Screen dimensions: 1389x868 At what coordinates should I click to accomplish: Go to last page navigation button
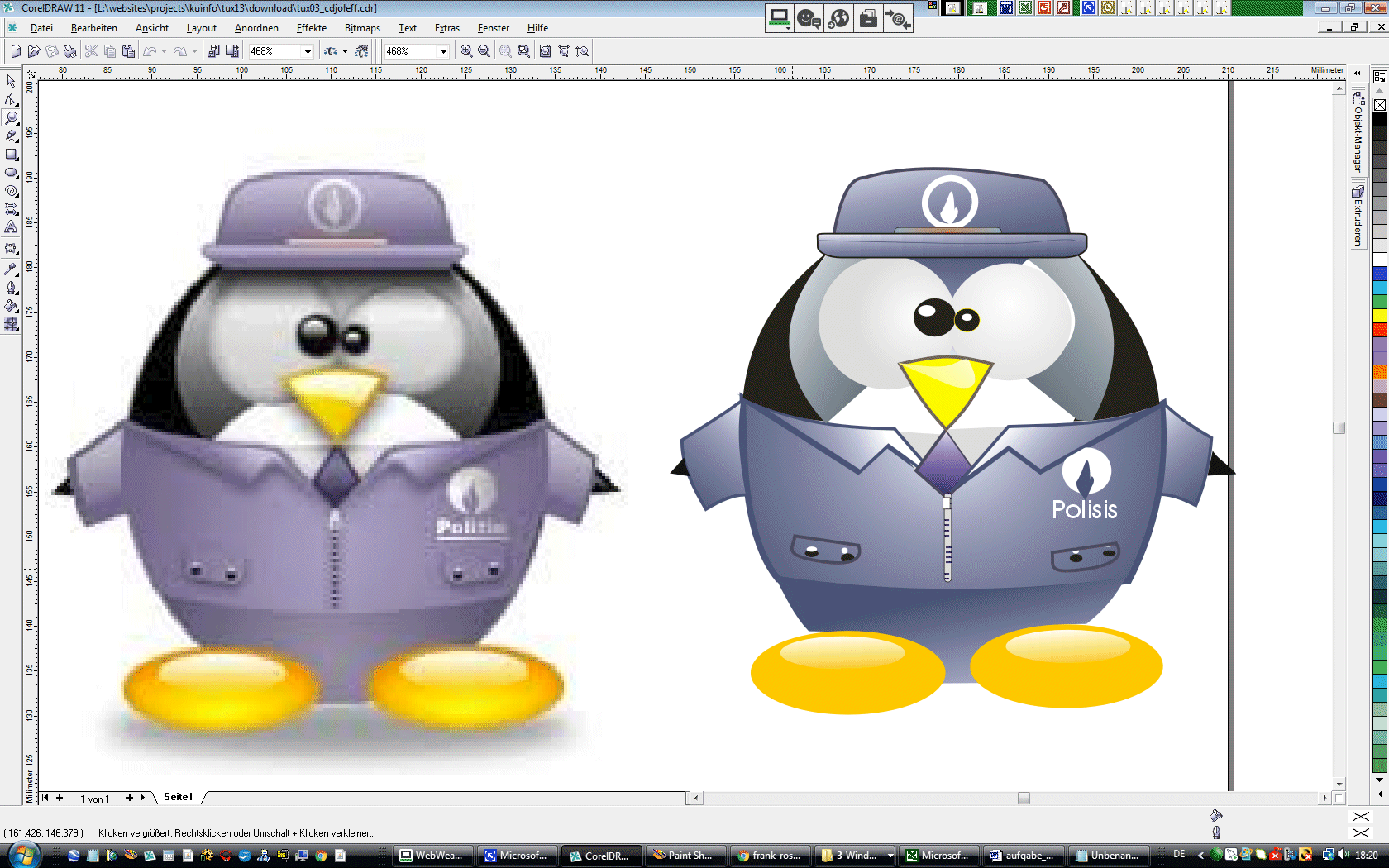tap(144, 798)
